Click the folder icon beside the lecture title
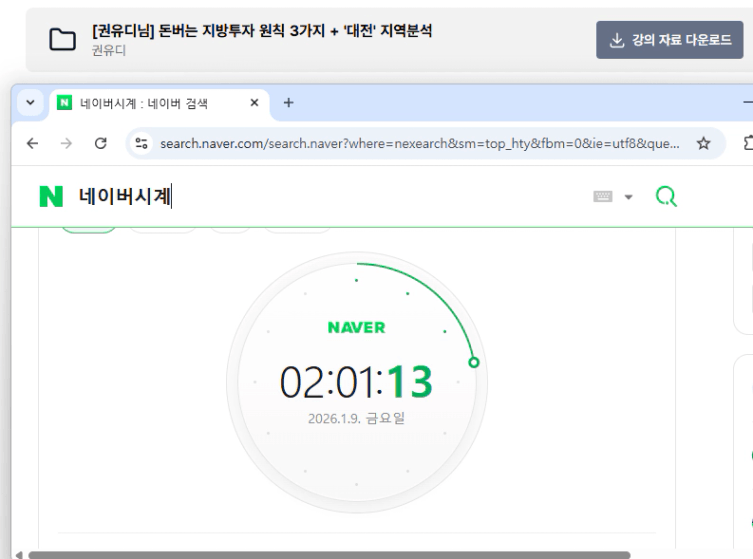Screen dimensions: 753x559 click(x=62, y=39)
